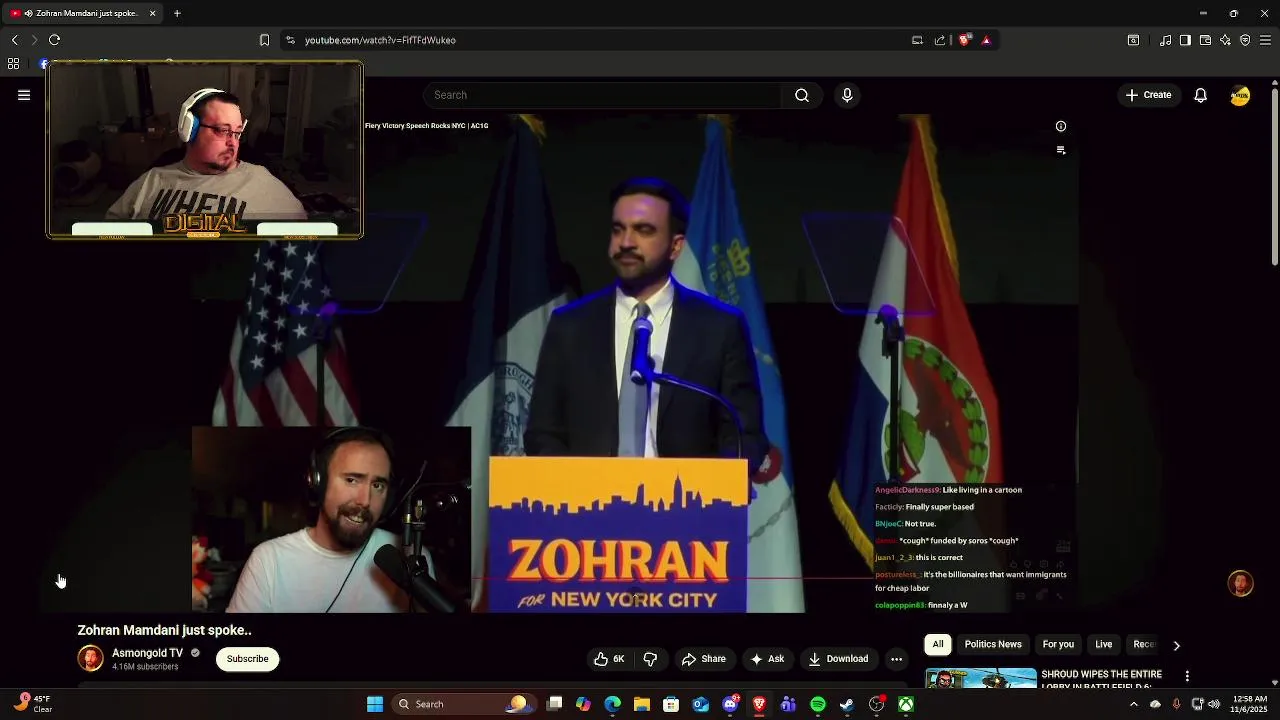Click the Brave Shields lion icon
This screenshot has width=1280, height=720.
pyautogui.click(x=964, y=40)
